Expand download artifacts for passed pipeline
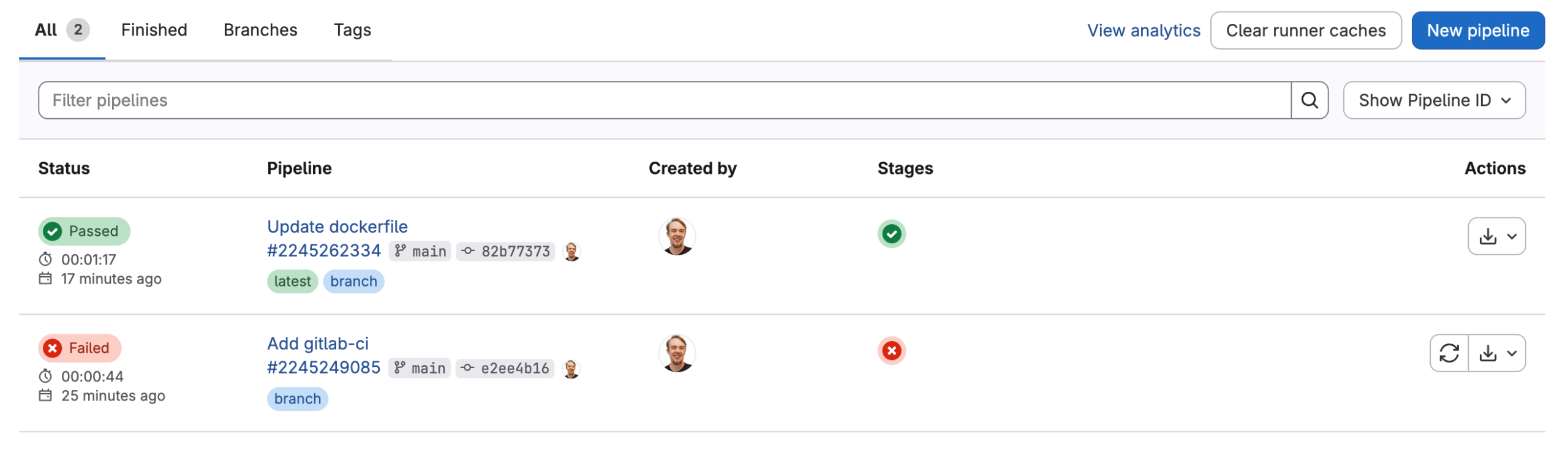1568x458 pixels. 1496,236
